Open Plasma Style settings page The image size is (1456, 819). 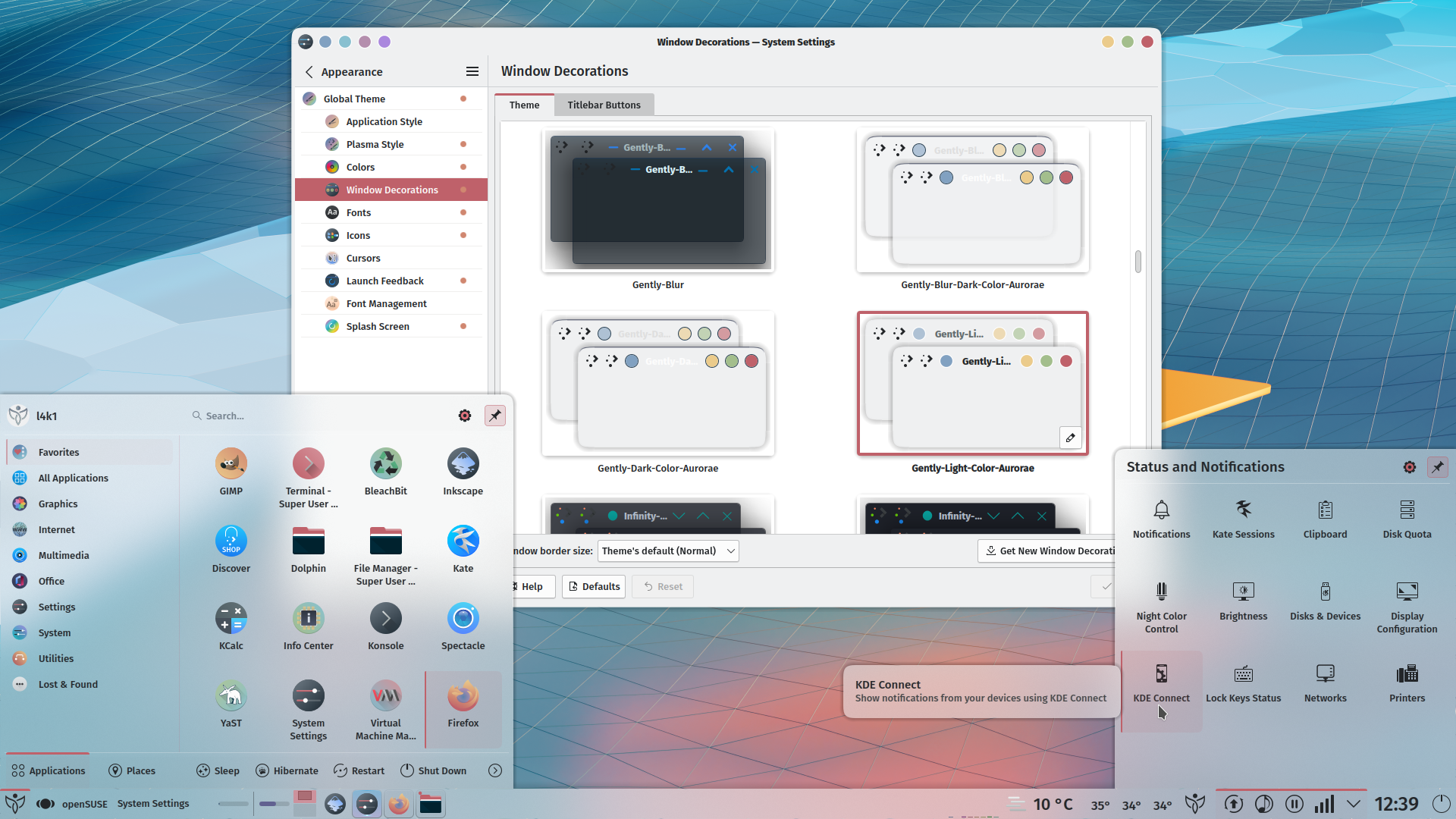coord(391,144)
